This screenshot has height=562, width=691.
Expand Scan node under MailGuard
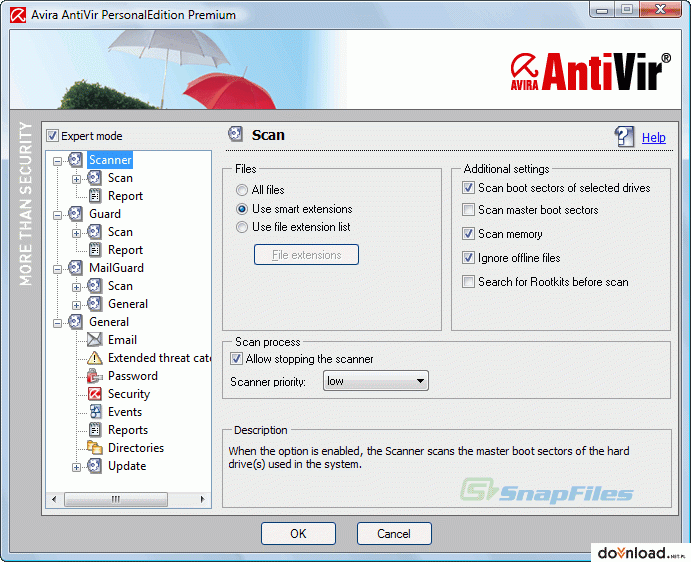76,287
